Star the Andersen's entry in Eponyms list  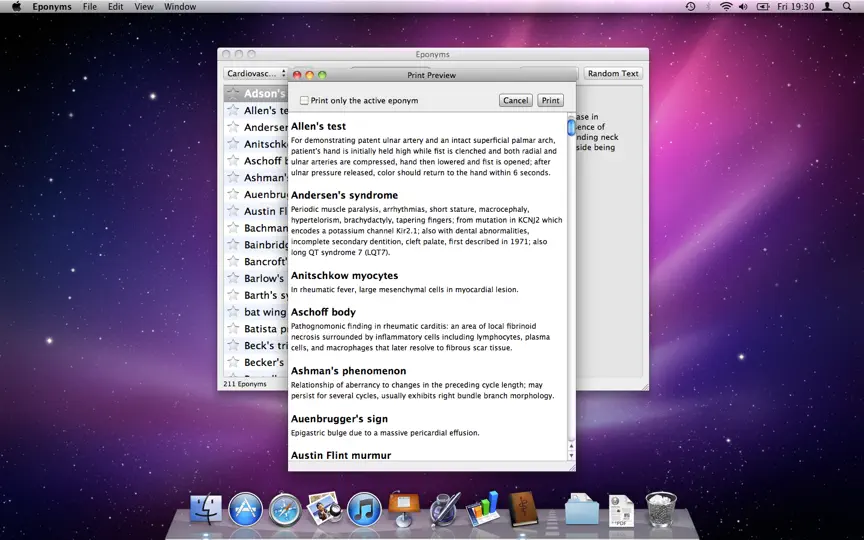click(234, 127)
